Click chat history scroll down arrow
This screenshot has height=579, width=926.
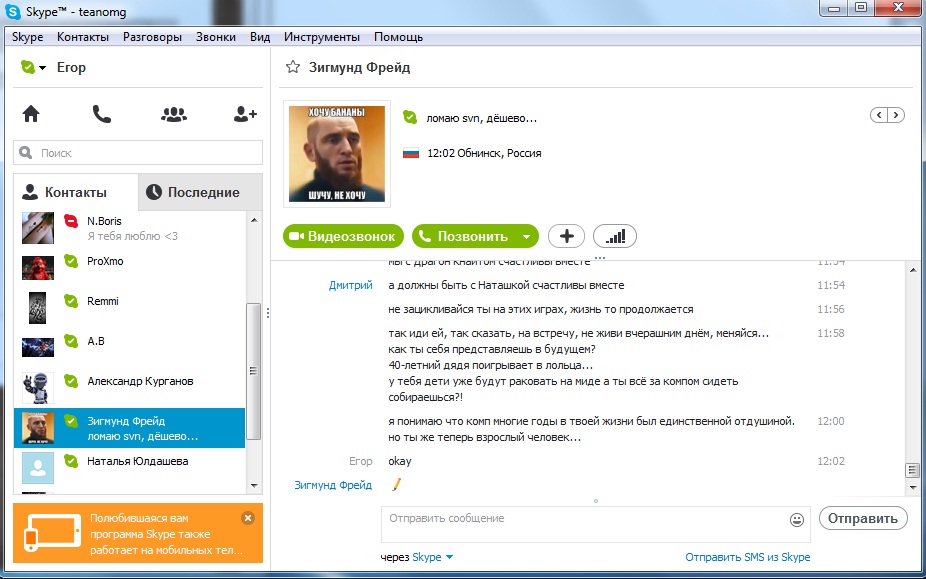point(913,487)
